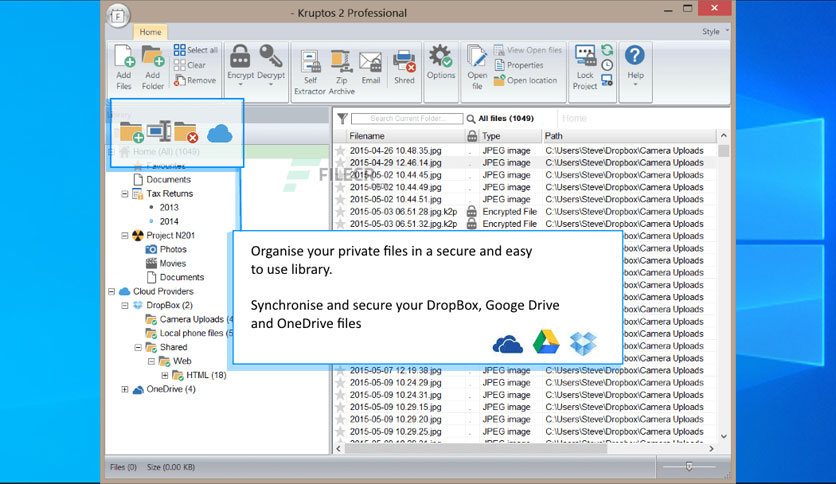The image size is (836, 484).
Task: Click the Clear selection button
Action: 190,65
